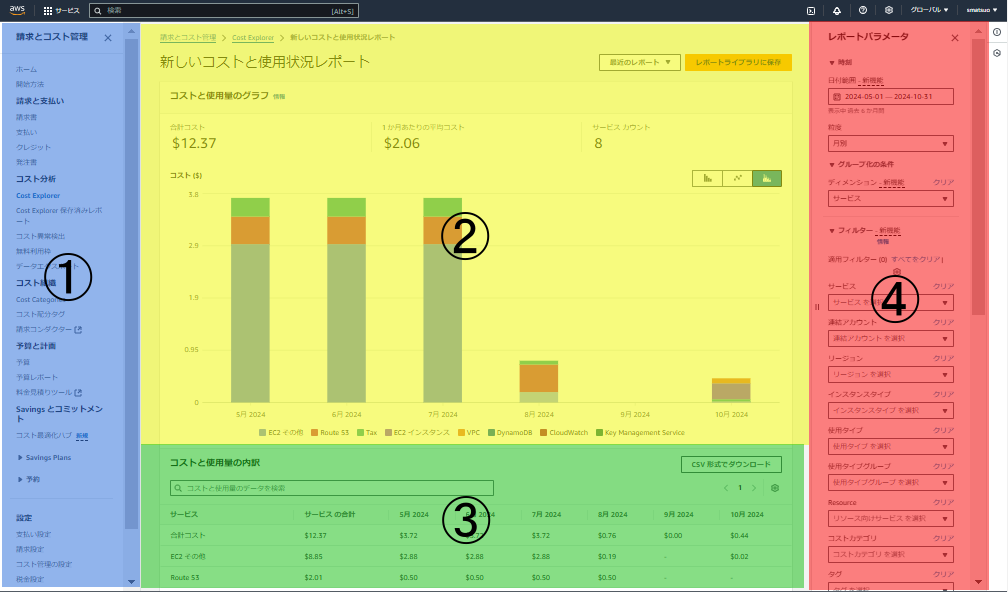Collapse the 時刻 section
Viewport: 1008px width, 592px height.
pos(832,62)
